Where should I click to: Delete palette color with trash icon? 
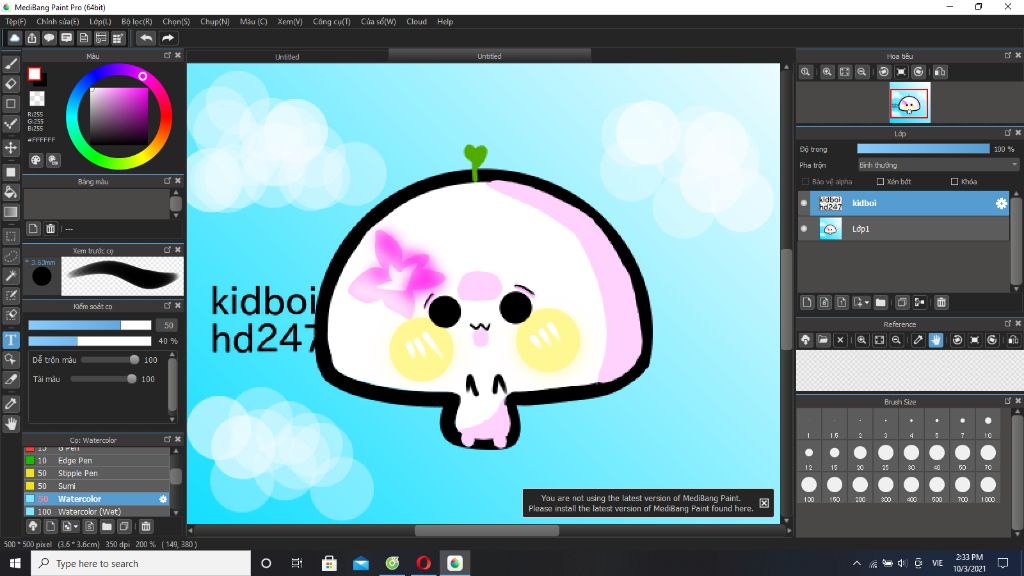click(50, 229)
